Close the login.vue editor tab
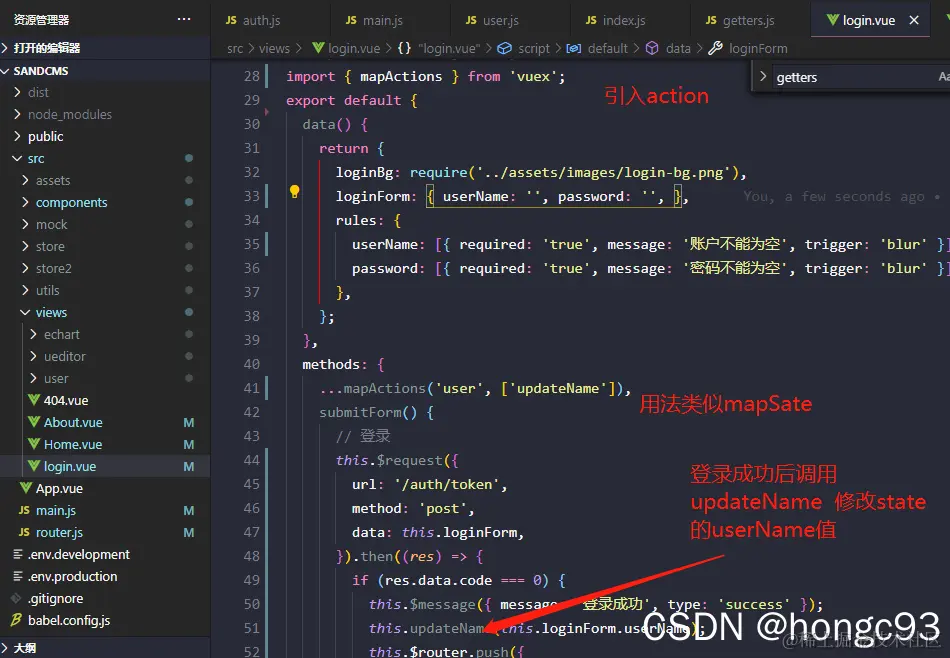 point(914,20)
